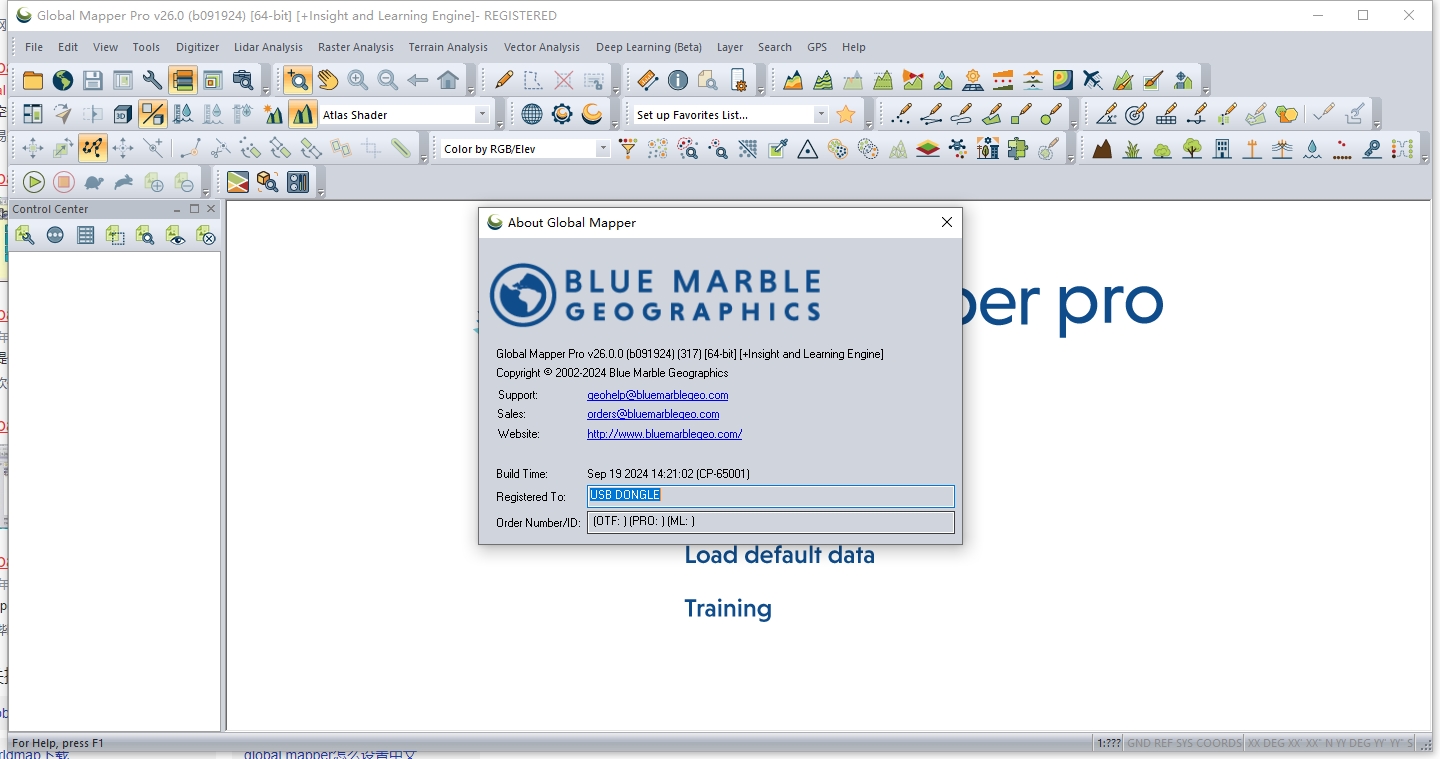Screen dimensions: 1440x759
Task: Click the Zoom In magnifier icon
Action: [358, 81]
